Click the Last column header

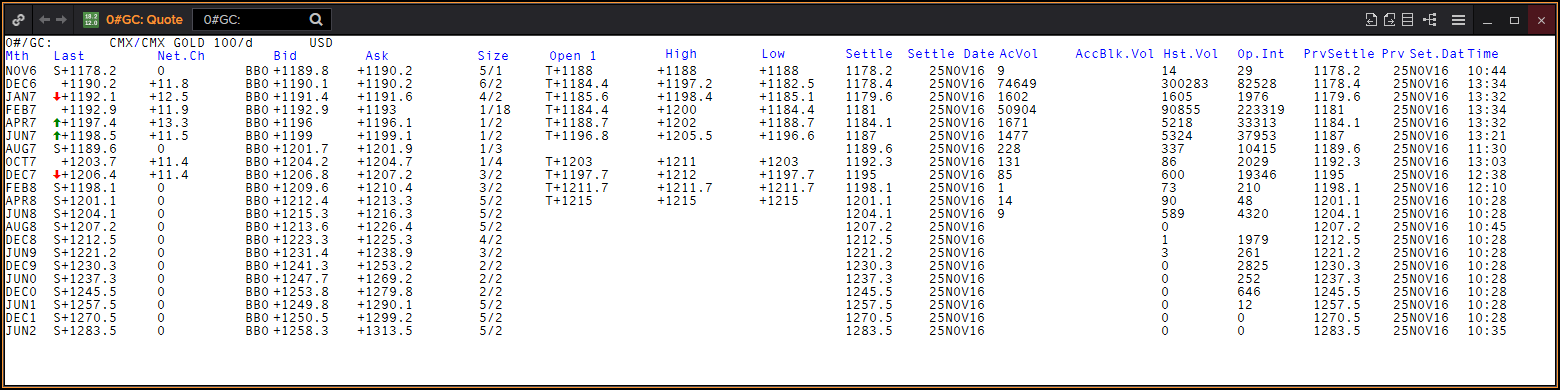coord(69,56)
